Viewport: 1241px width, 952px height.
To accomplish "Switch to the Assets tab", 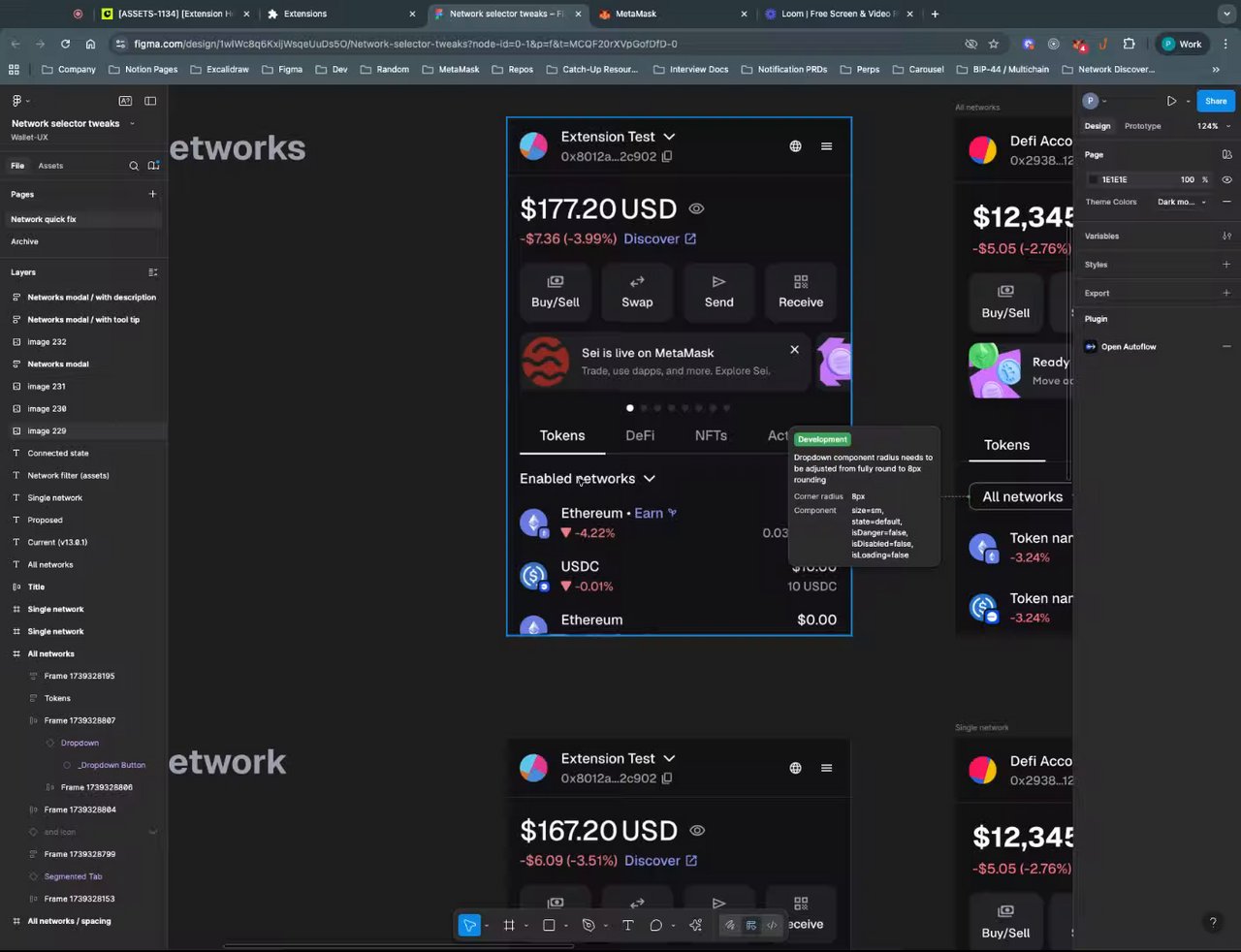I will [50, 166].
